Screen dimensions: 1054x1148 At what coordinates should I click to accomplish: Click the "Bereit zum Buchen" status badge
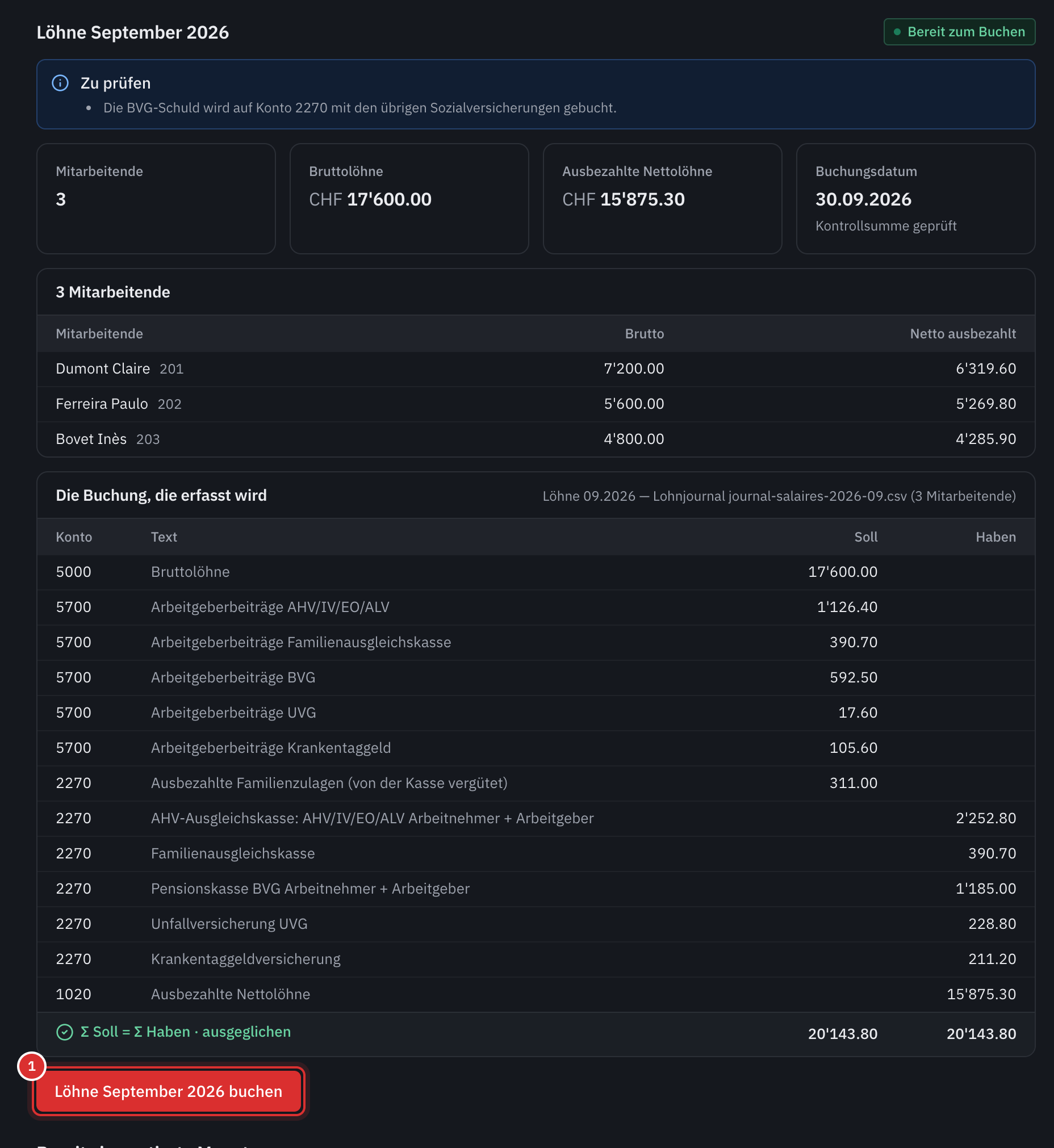click(x=959, y=32)
